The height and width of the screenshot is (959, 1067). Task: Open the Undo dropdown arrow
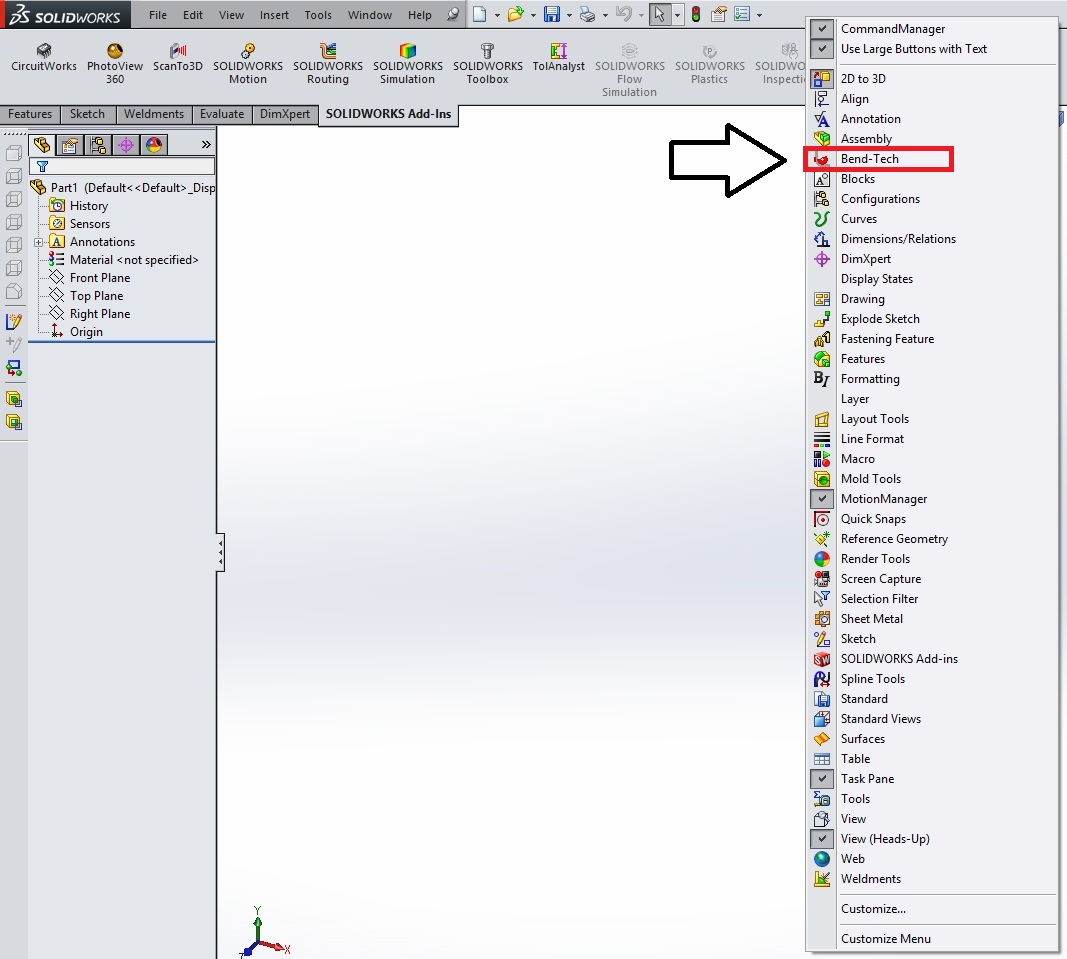point(641,15)
